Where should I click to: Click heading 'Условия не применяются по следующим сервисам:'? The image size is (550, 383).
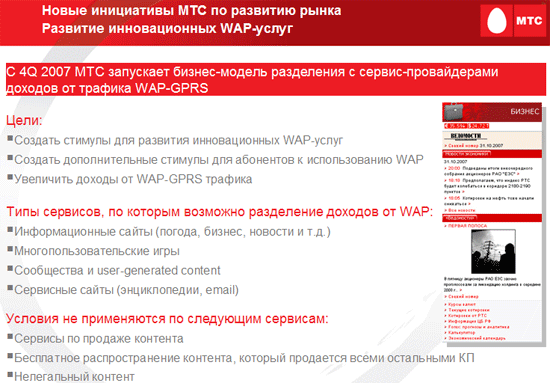[167, 319]
